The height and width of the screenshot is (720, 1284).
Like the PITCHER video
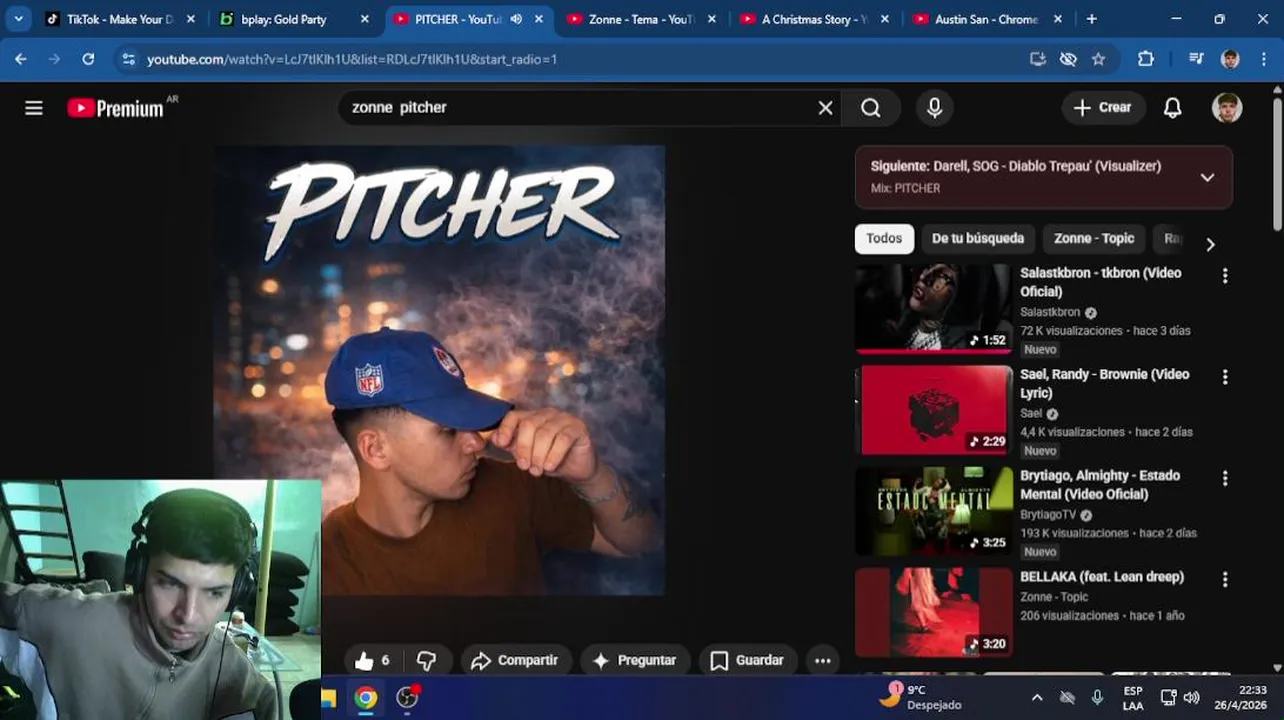coord(372,661)
